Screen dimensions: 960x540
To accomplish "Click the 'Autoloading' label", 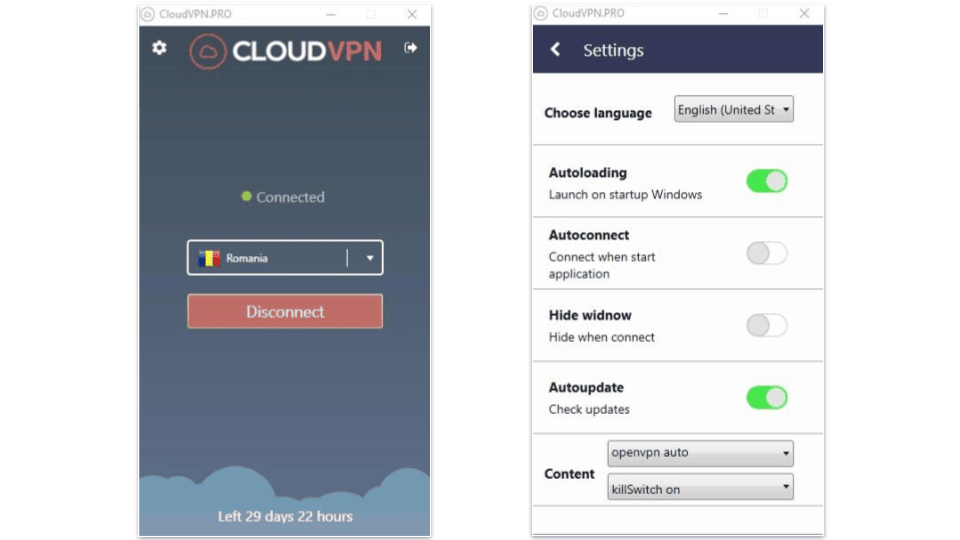I will pos(588,173).
